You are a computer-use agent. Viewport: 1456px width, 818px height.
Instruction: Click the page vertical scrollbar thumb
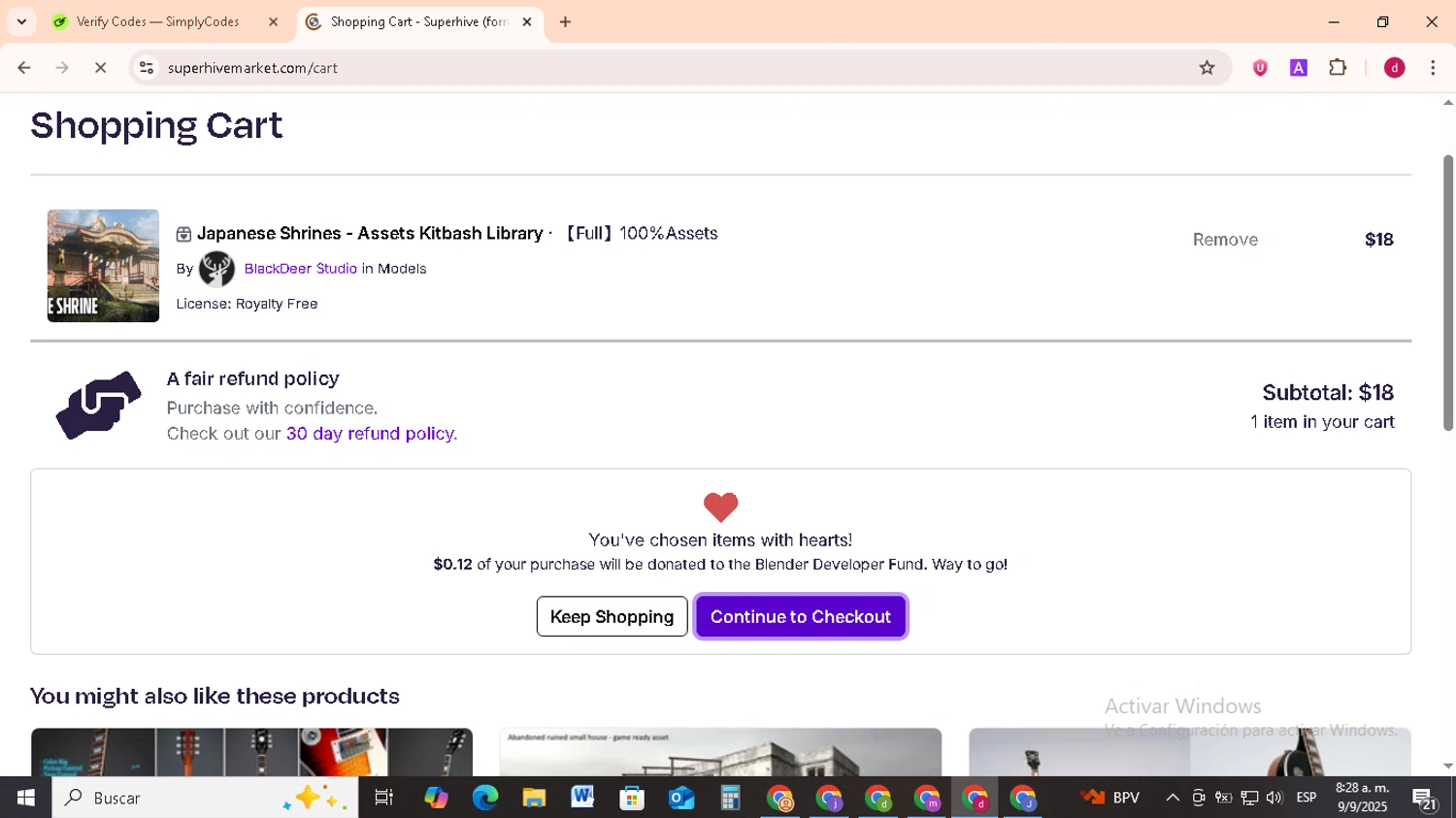(1448, 291)
